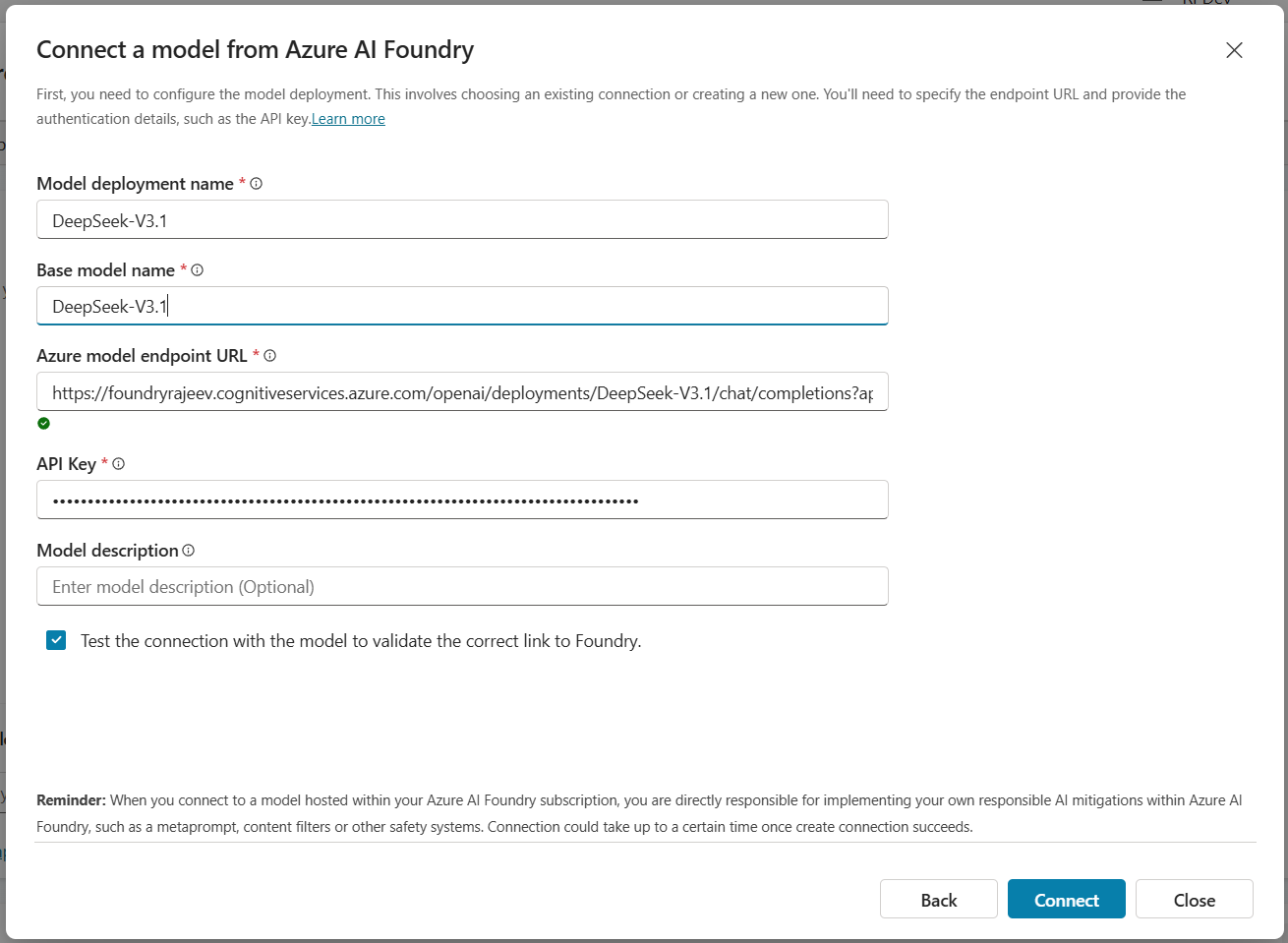1288x943 pixels.
Task: Click the Connect button
Action: pyautogui.click(x=1066, y=900)
